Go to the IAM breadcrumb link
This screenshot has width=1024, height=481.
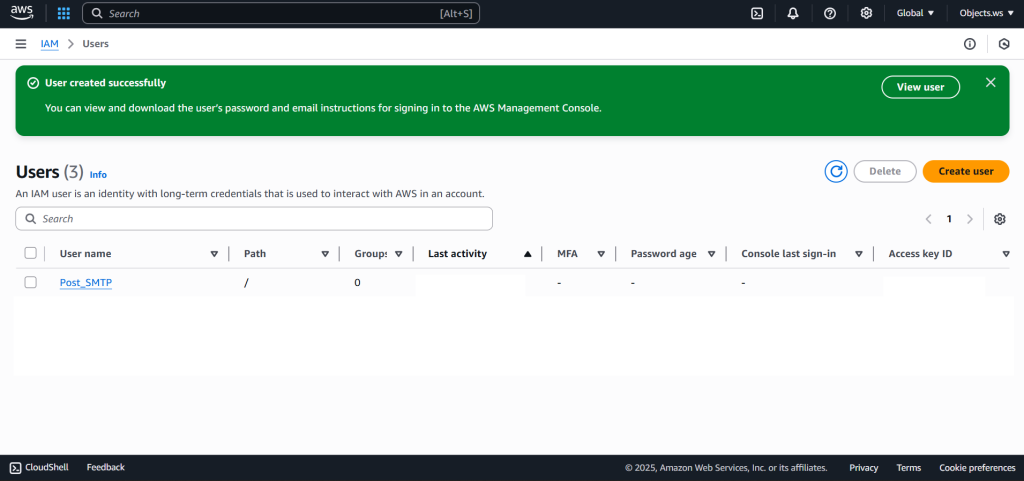49,44
